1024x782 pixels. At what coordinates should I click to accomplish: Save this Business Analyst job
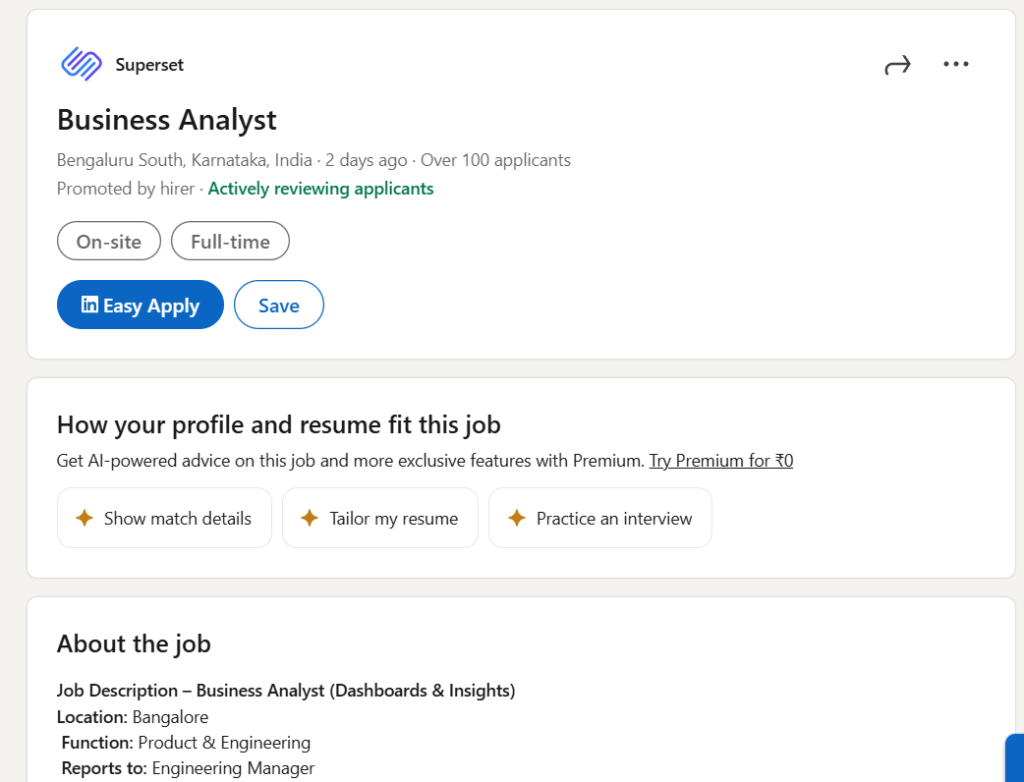coord(279,305)
